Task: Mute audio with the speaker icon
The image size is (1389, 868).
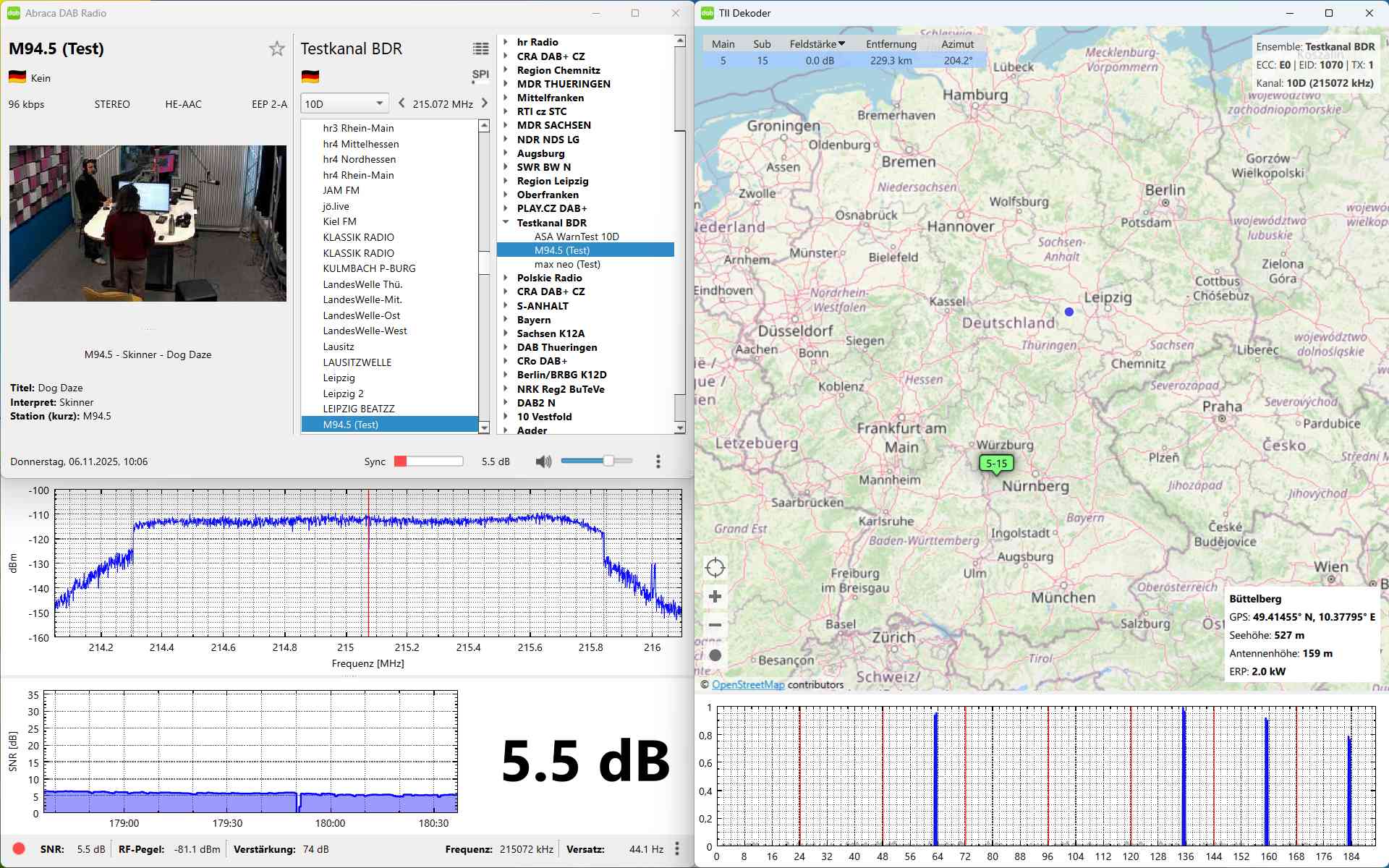Action: point(543,461)
